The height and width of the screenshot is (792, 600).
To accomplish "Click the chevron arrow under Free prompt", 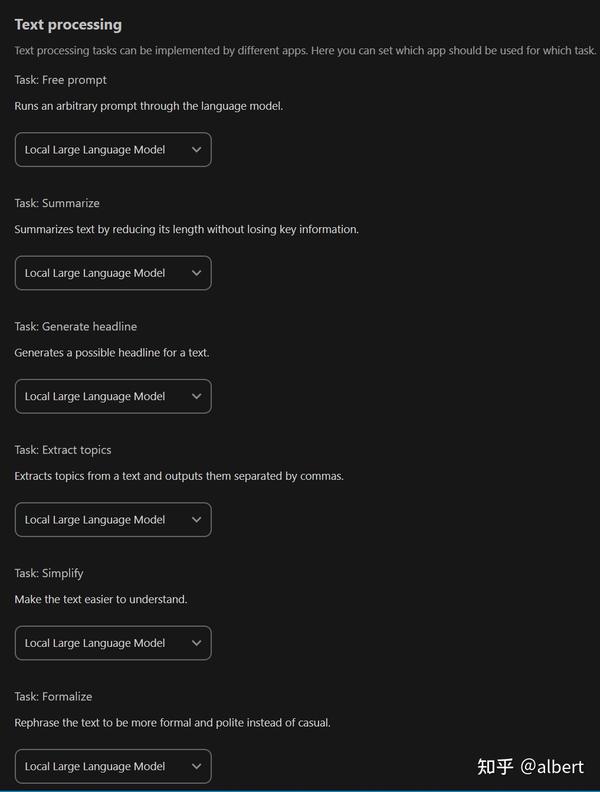I will coord(196,150).
